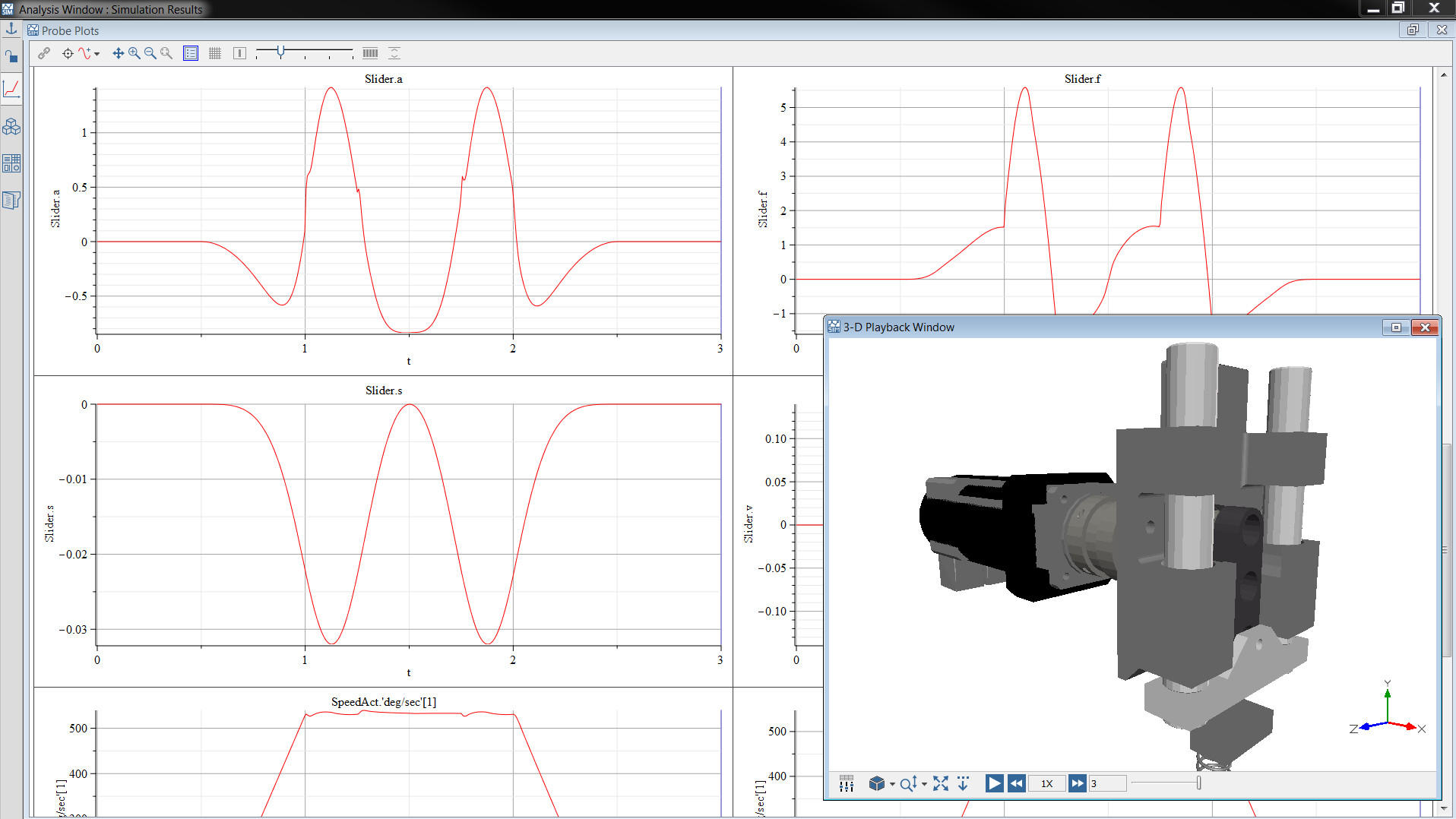Open the dashboard layout tab in sidebar
This screenshot has width=1456, height=819.
point(11,163)
